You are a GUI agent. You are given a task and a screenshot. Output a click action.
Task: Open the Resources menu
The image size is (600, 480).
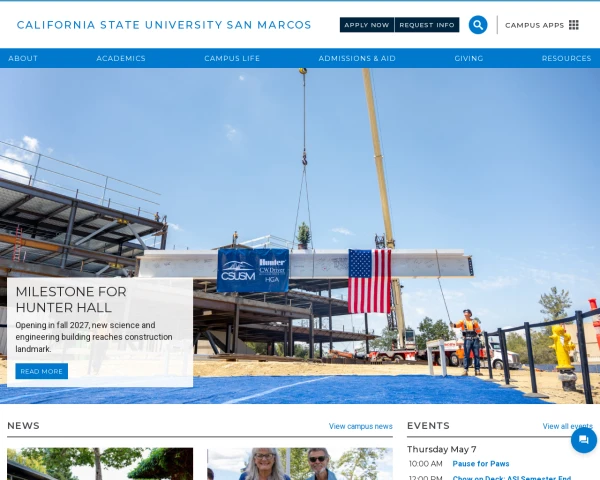click(x=566, y=58)
